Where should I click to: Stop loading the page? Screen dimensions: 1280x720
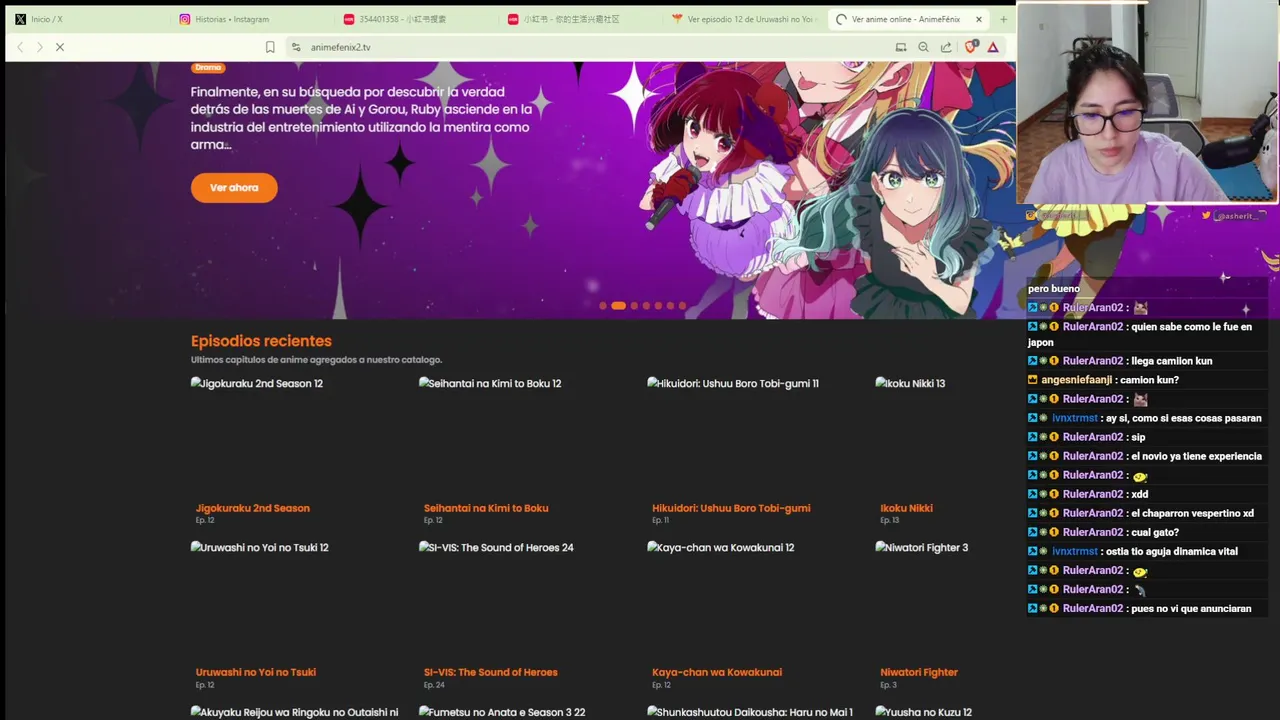click(x=60, y=47)
